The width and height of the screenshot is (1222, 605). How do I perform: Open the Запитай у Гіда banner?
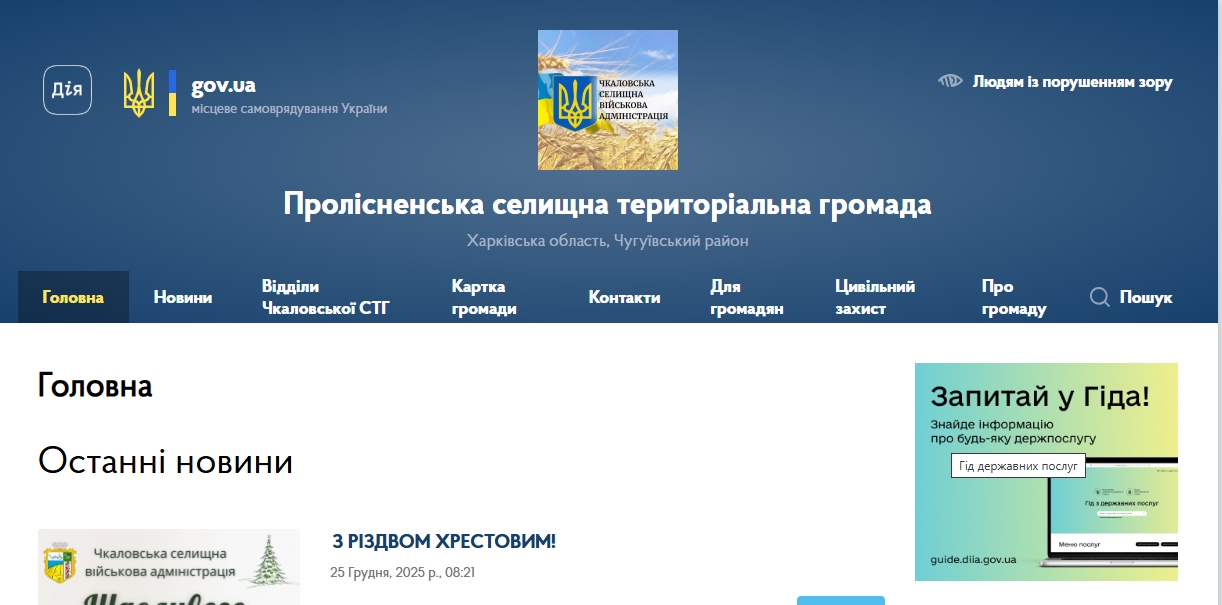[x=1046, y=471]
